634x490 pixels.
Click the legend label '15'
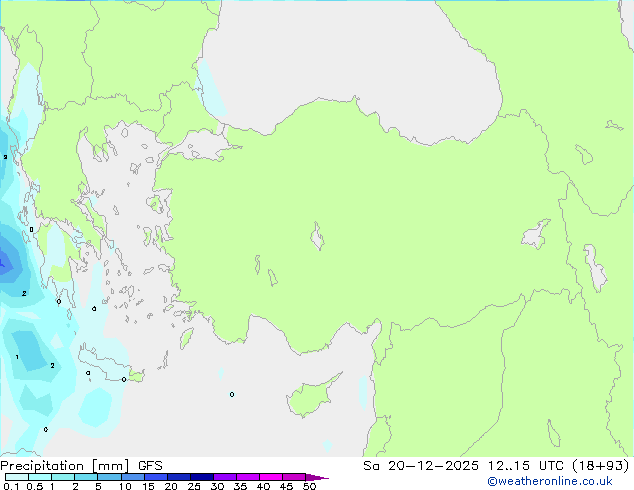point(148,486)
